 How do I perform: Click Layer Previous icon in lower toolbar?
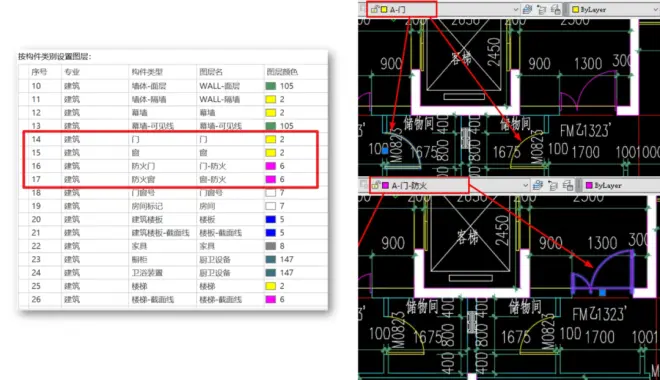point(567,185)
